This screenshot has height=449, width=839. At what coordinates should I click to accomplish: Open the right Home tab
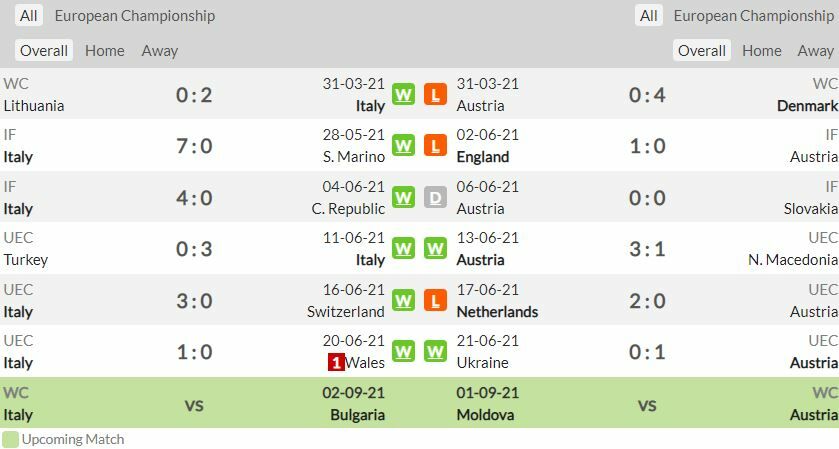coord(762,51)
